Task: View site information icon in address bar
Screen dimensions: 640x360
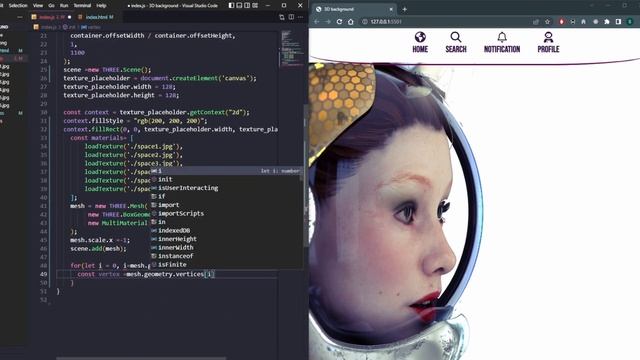Action: coord(365,22)
